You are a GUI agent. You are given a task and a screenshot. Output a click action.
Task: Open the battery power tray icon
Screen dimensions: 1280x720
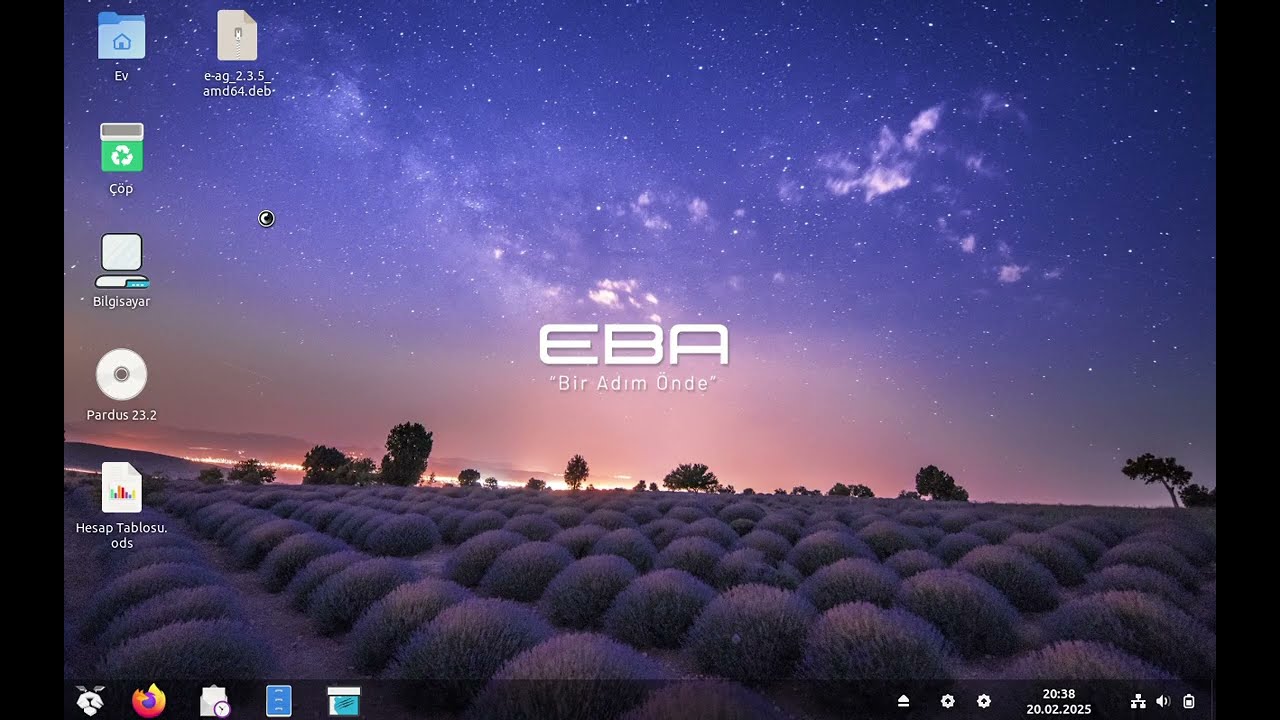click(1189, 701)
